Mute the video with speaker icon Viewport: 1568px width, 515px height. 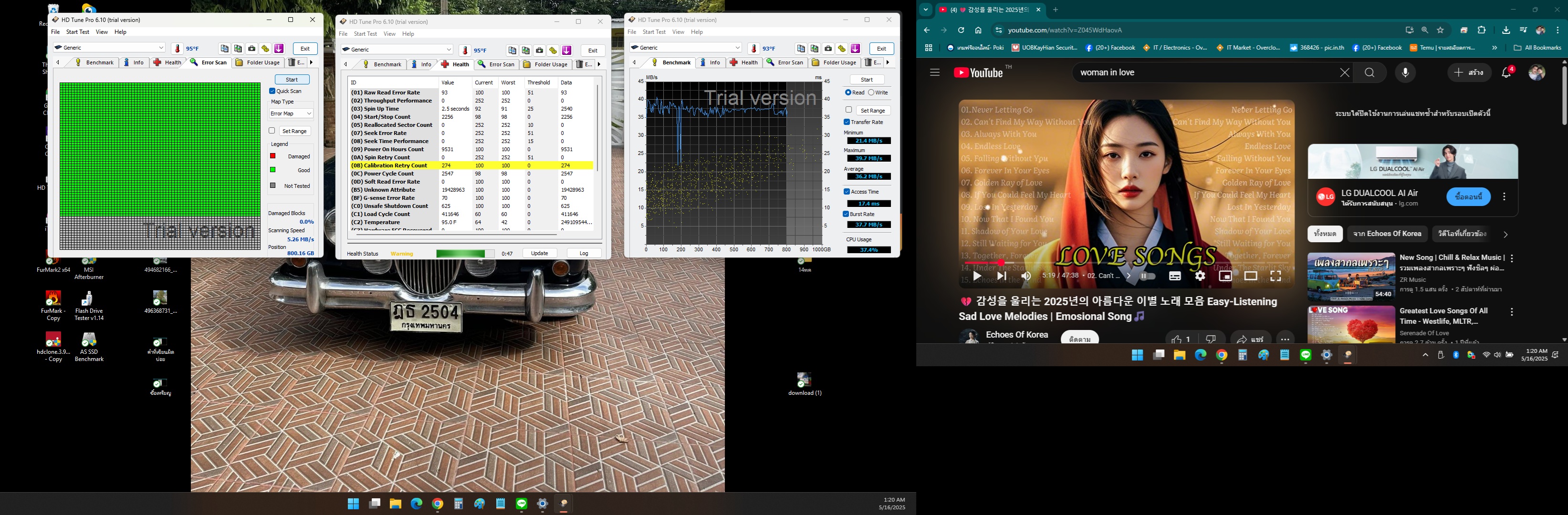click(x=1026, y=276)
